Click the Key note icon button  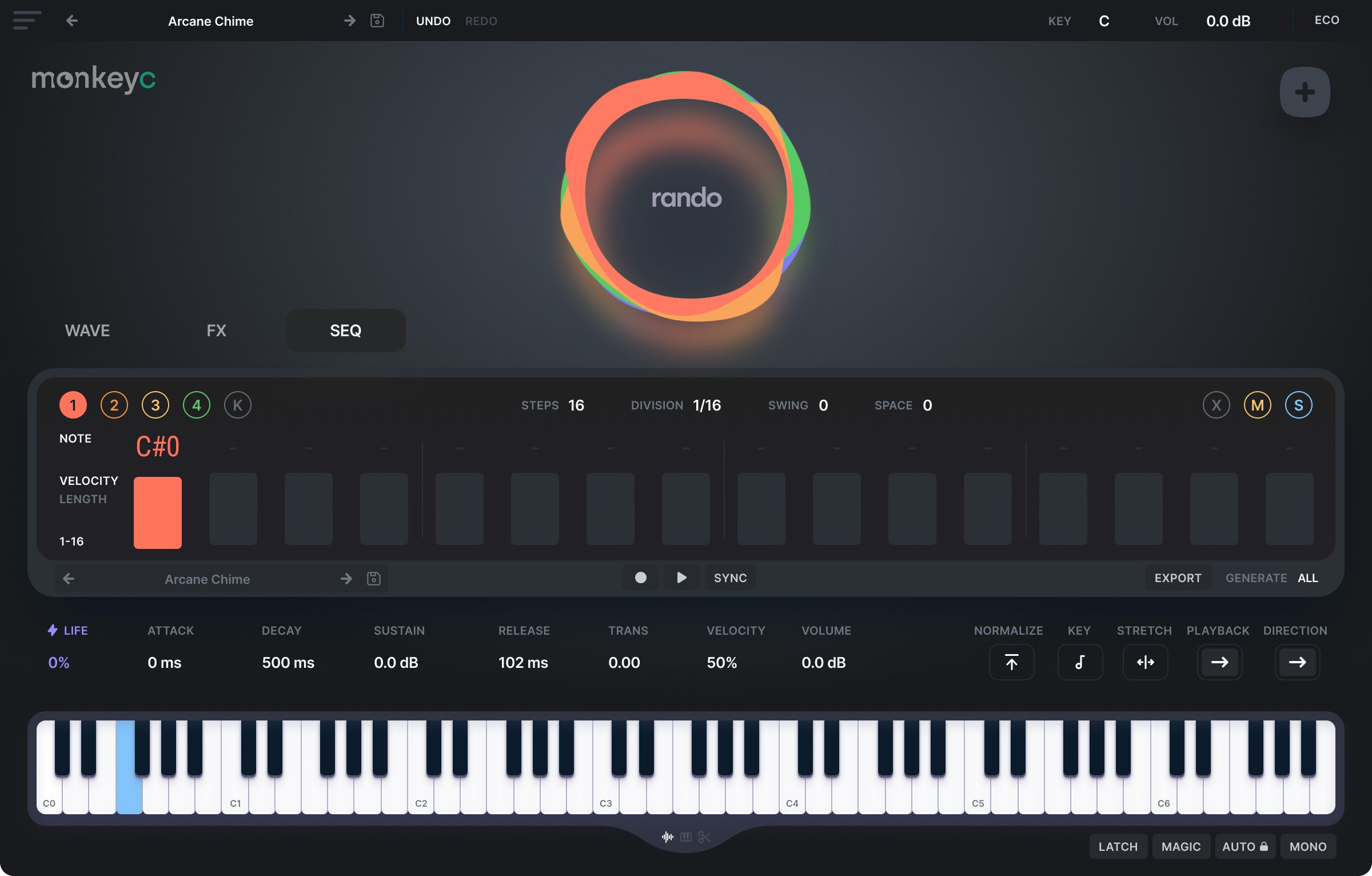[1079, 662]
